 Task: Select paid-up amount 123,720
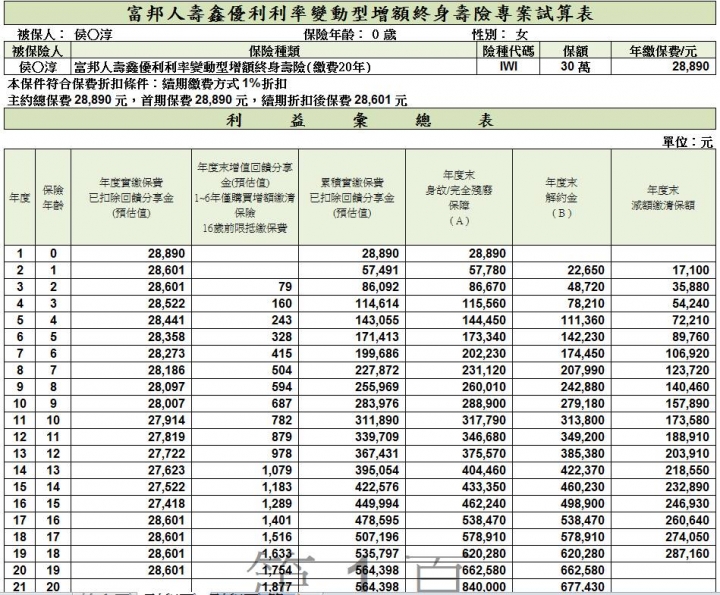pos(687,370)
